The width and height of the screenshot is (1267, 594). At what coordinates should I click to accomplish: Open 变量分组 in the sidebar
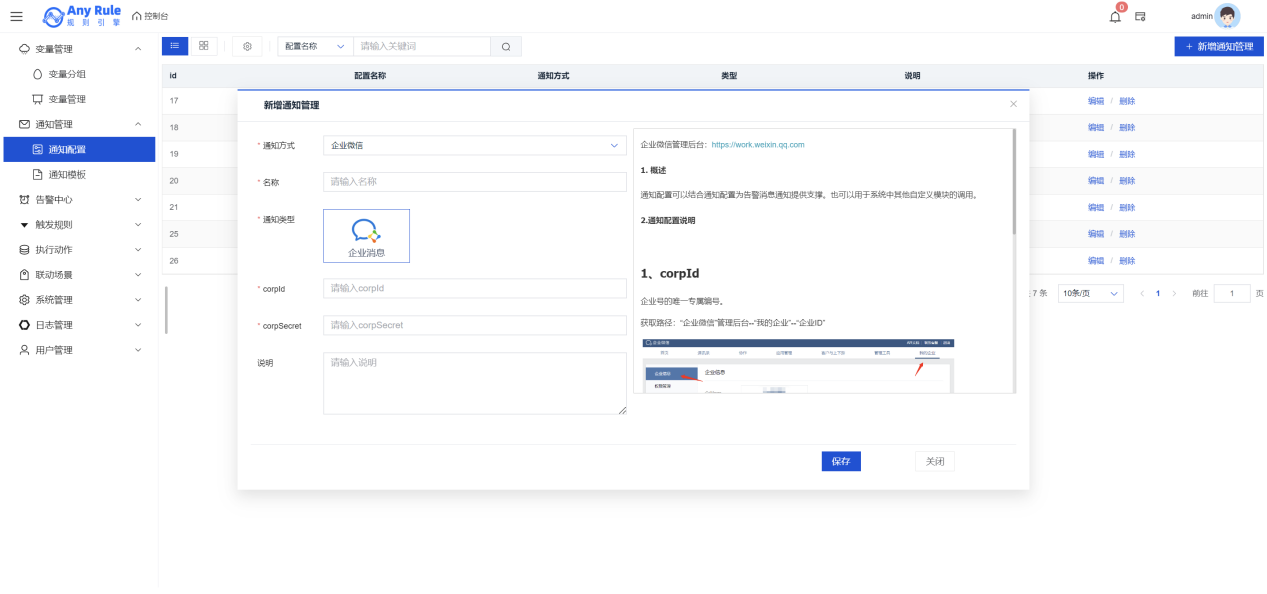click(67, 74)
